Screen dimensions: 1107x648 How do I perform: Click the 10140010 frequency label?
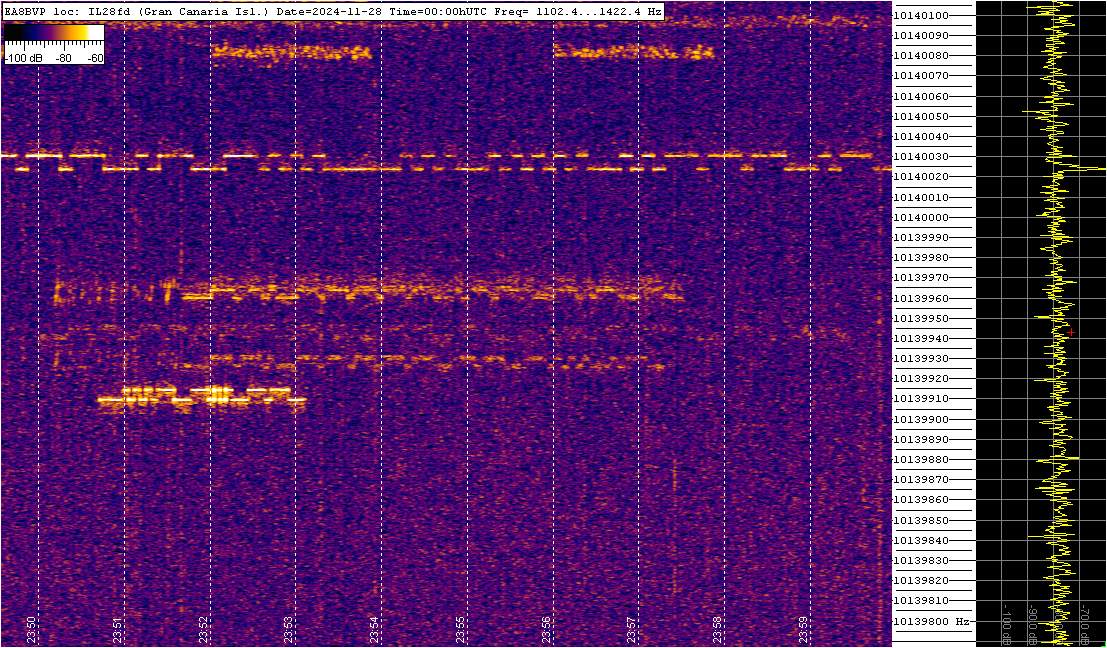[x=921, y=197]
